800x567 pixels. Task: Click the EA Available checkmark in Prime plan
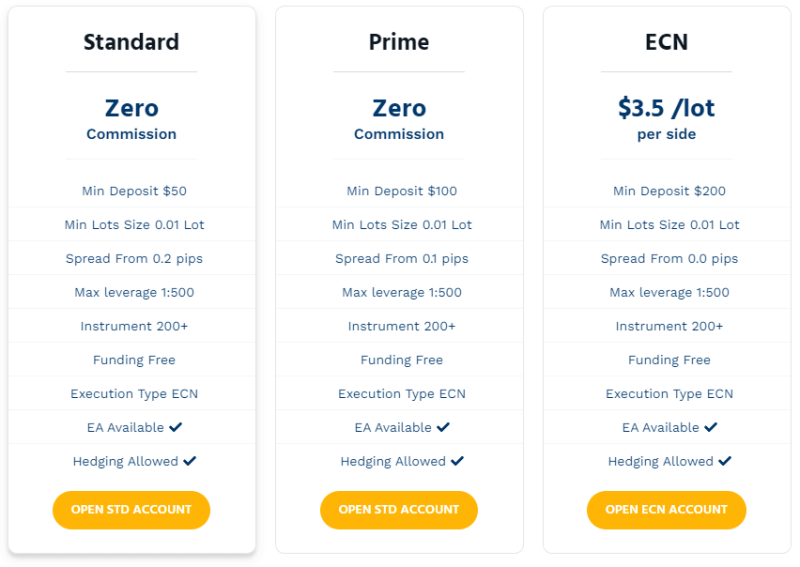point(443,427)
